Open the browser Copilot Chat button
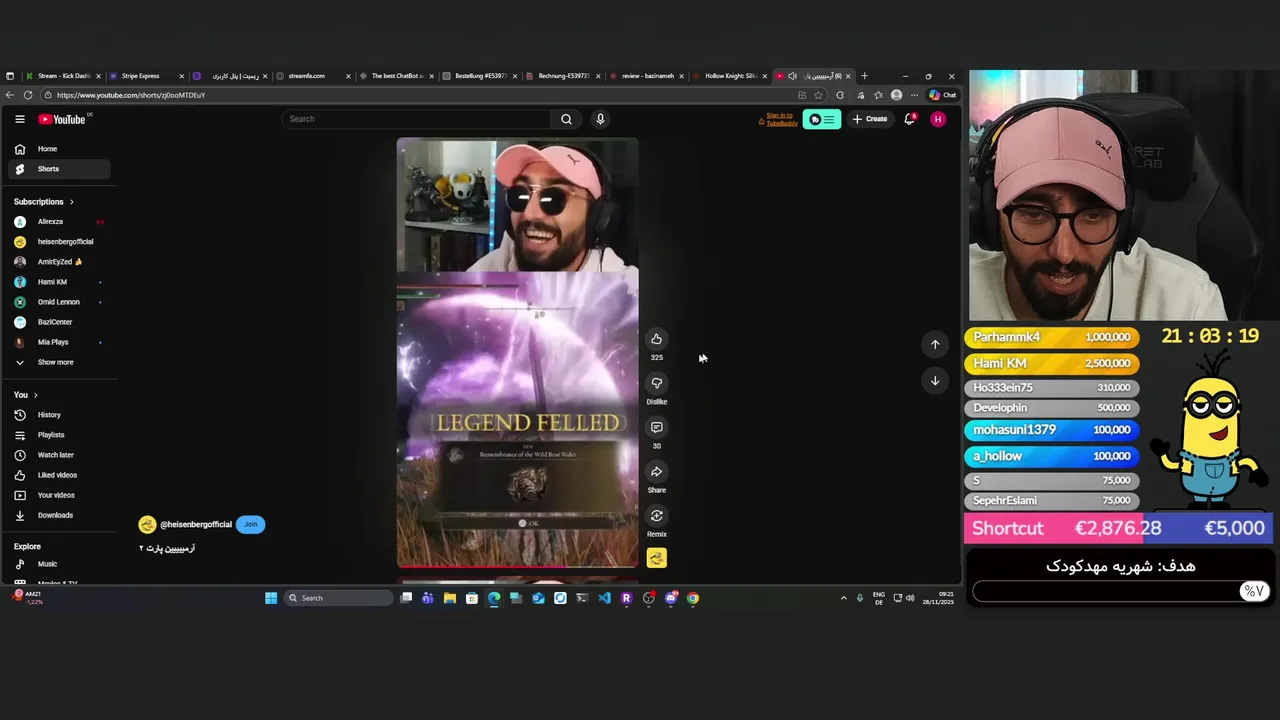Viewport: 1280px width, 720px height. click(x=942, y=95)
